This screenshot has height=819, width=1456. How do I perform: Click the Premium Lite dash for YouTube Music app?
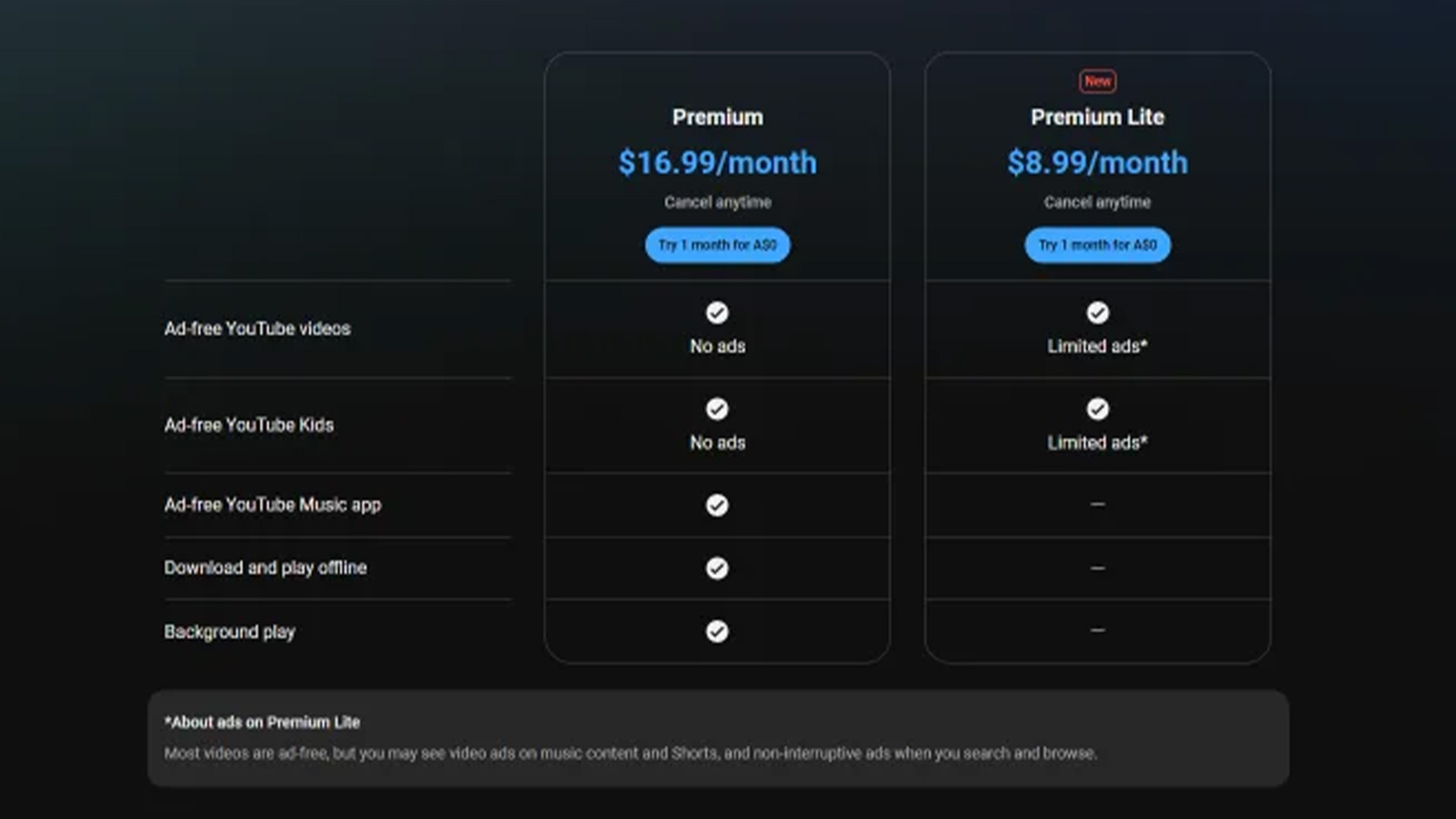[x=1097, y=504]
